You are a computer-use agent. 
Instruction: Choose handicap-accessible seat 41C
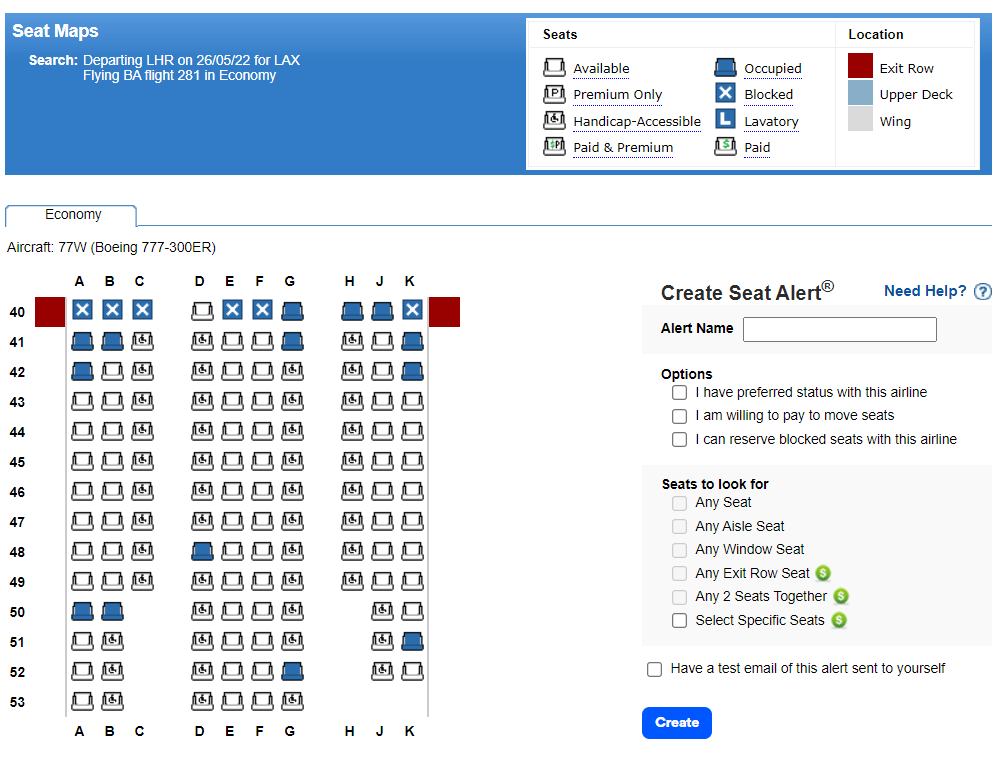pyautogui.click(x=142, y=341)
